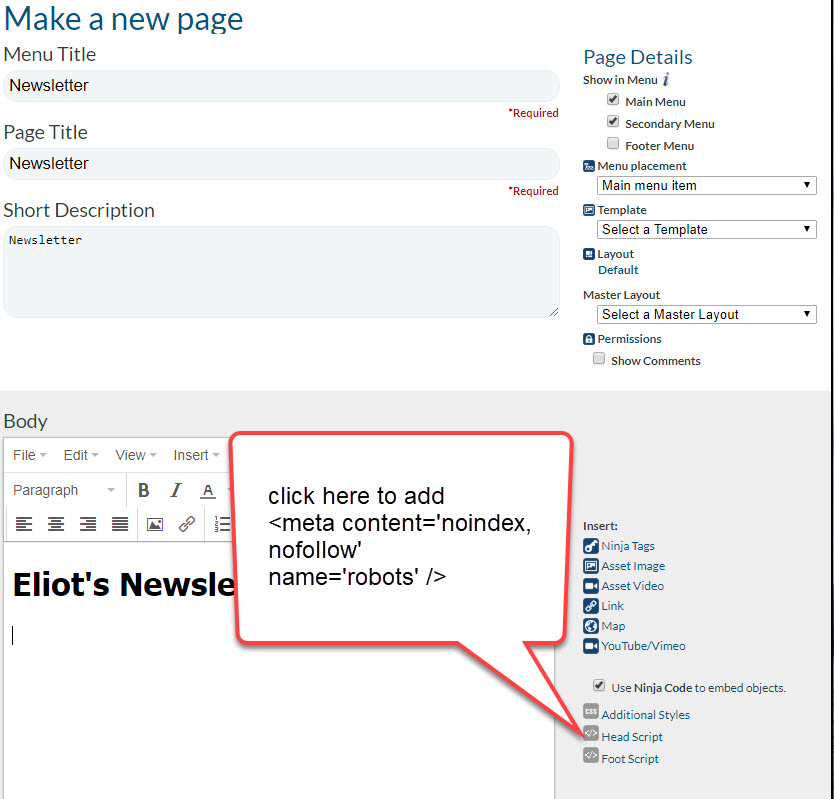Center align text in body editor
The height and width of the screenshot is (799, 834).
[56, 525]
